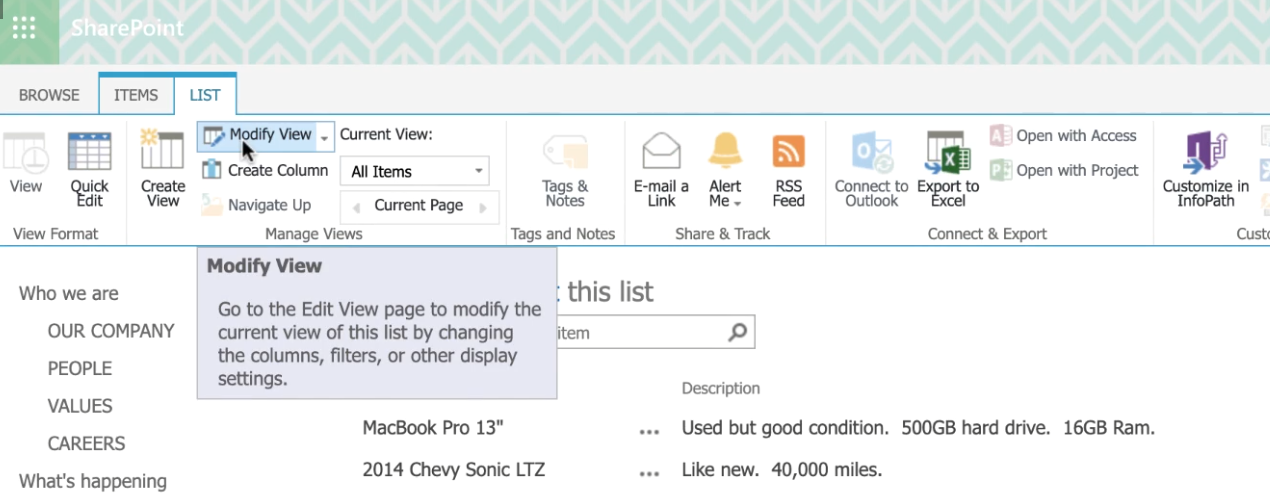Click the search magnifier icon
This screenshot has height=499, width=1270.
(738, 333)
